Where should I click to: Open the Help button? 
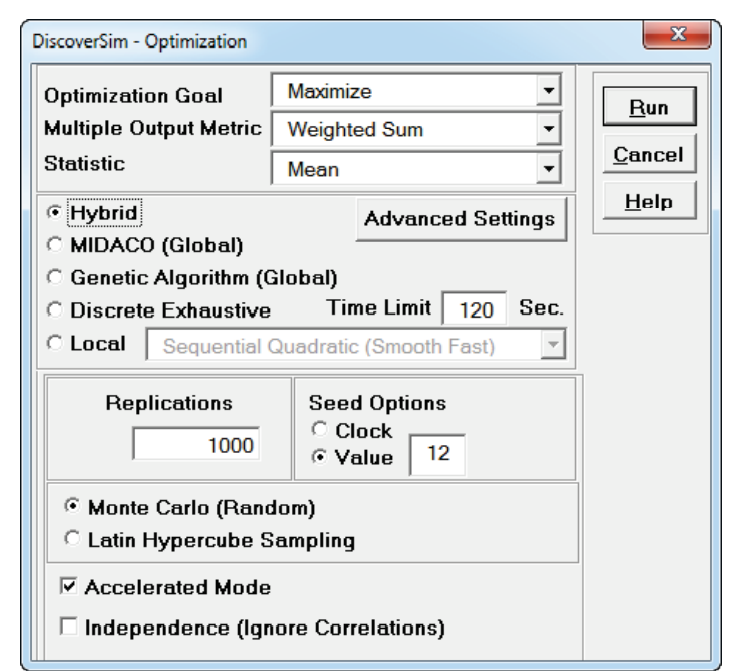pos(648,201)
